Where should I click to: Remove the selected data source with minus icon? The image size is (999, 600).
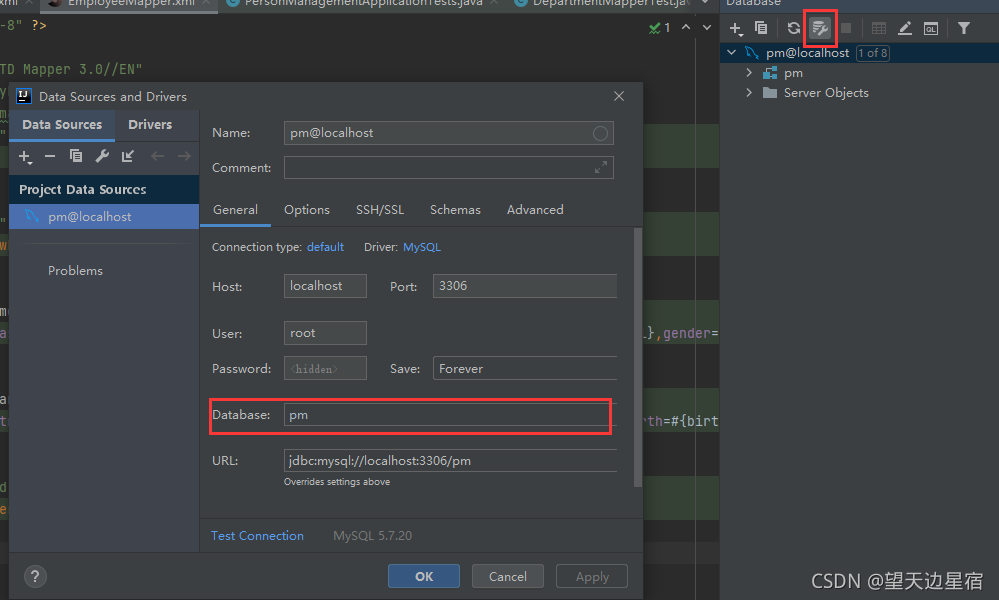(x=50, y=156)
